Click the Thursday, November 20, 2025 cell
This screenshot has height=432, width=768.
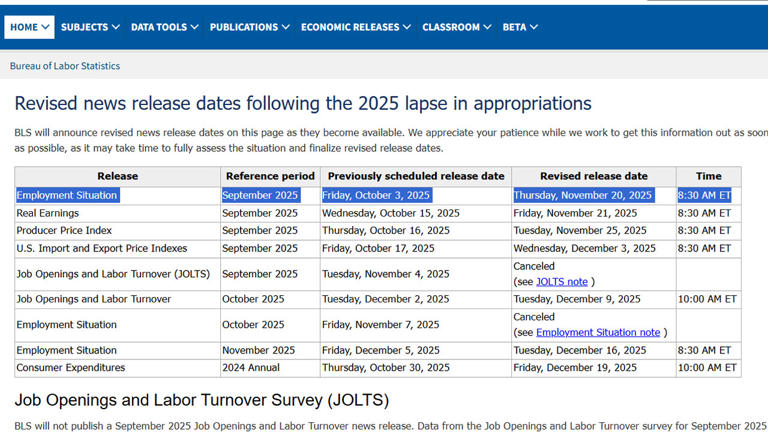(583, 195)
